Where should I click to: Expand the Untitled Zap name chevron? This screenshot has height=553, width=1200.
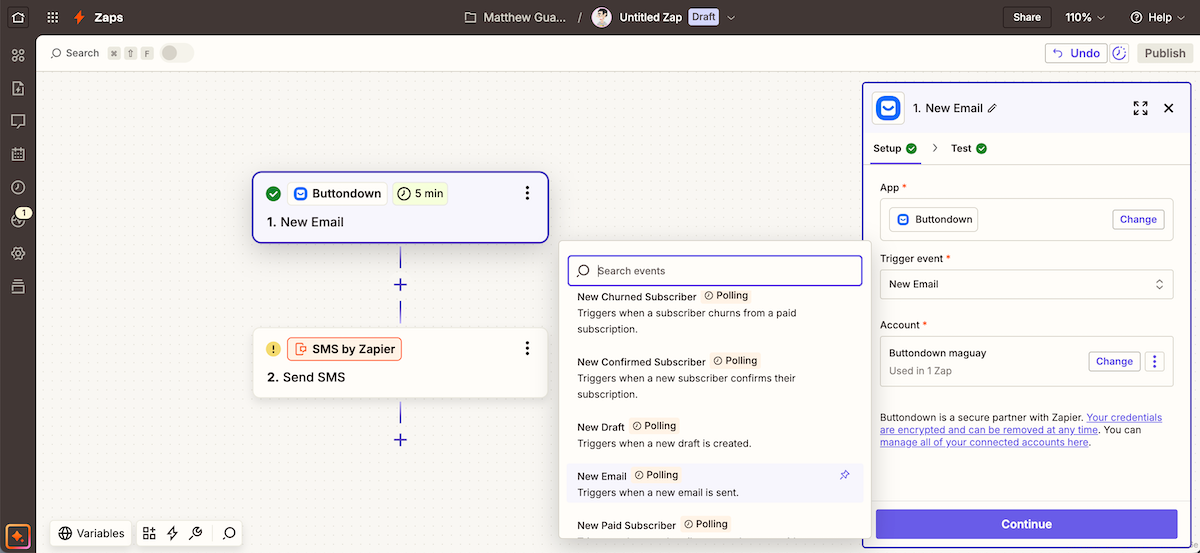pyautogui.click(x=731, y=17)
